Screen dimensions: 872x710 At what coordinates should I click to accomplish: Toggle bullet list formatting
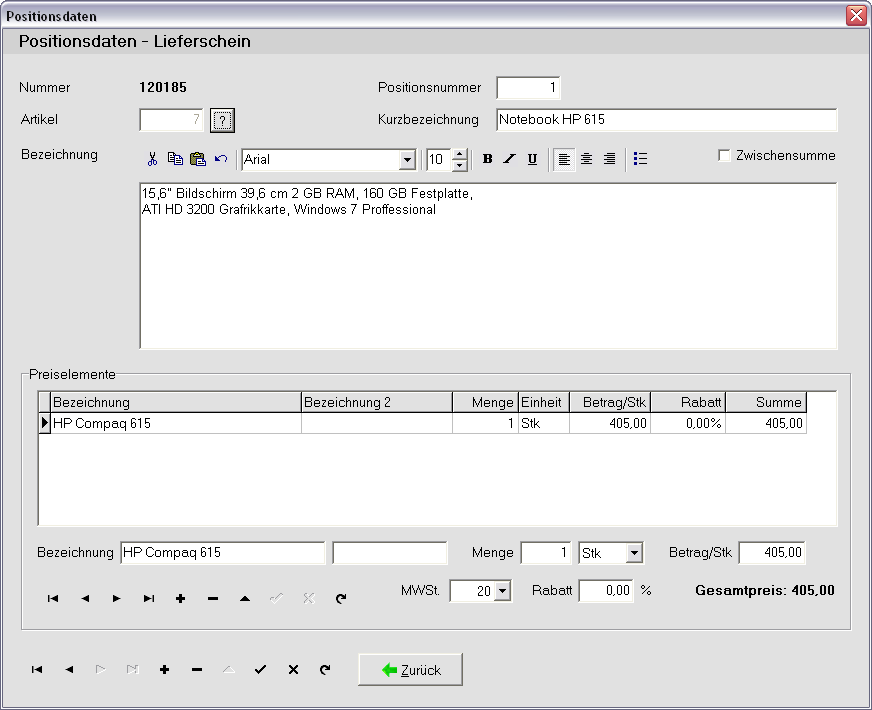click(640, 159)
